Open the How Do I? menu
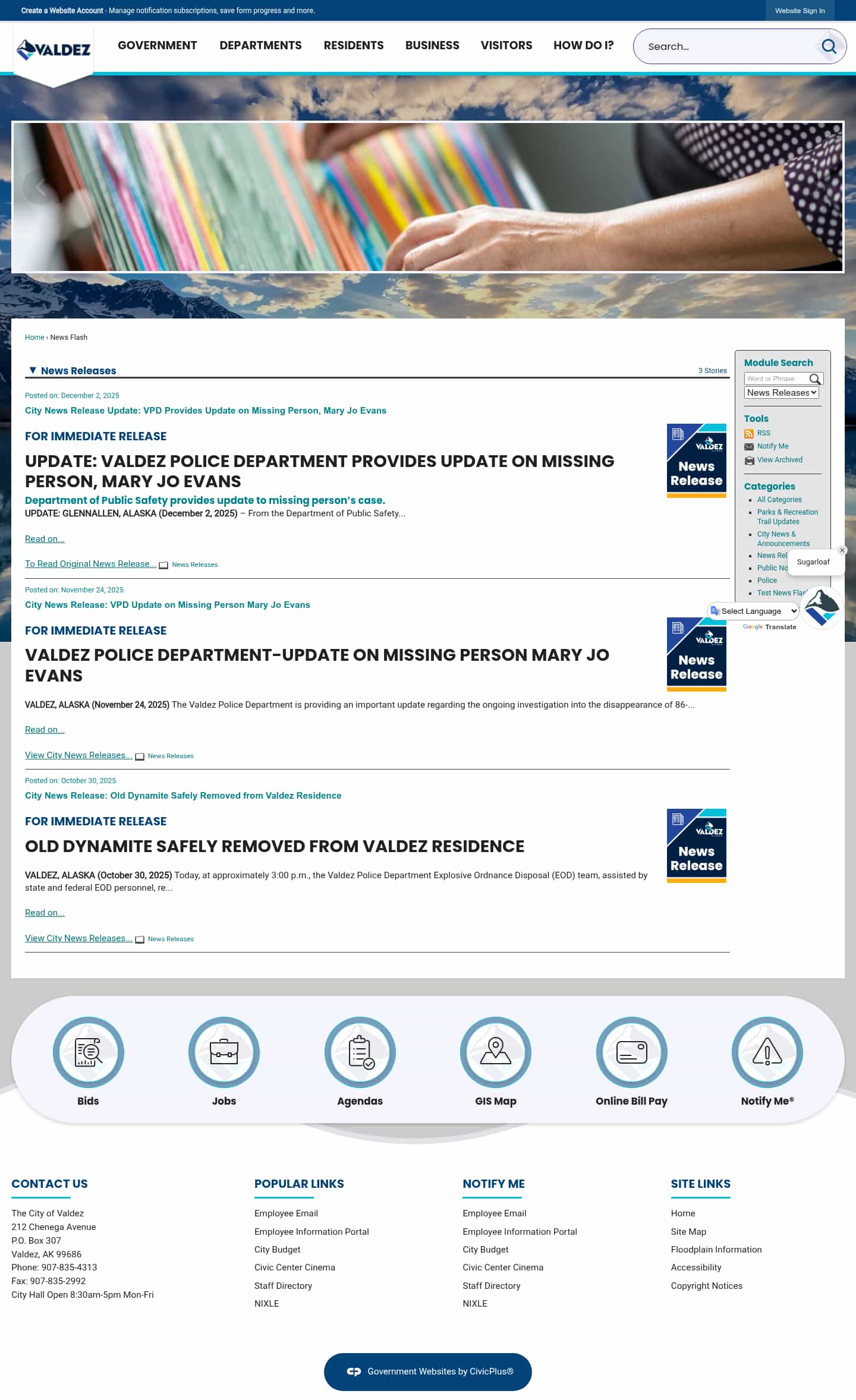The height and width of the screenshot is (1400, 856). pos(583,45)
